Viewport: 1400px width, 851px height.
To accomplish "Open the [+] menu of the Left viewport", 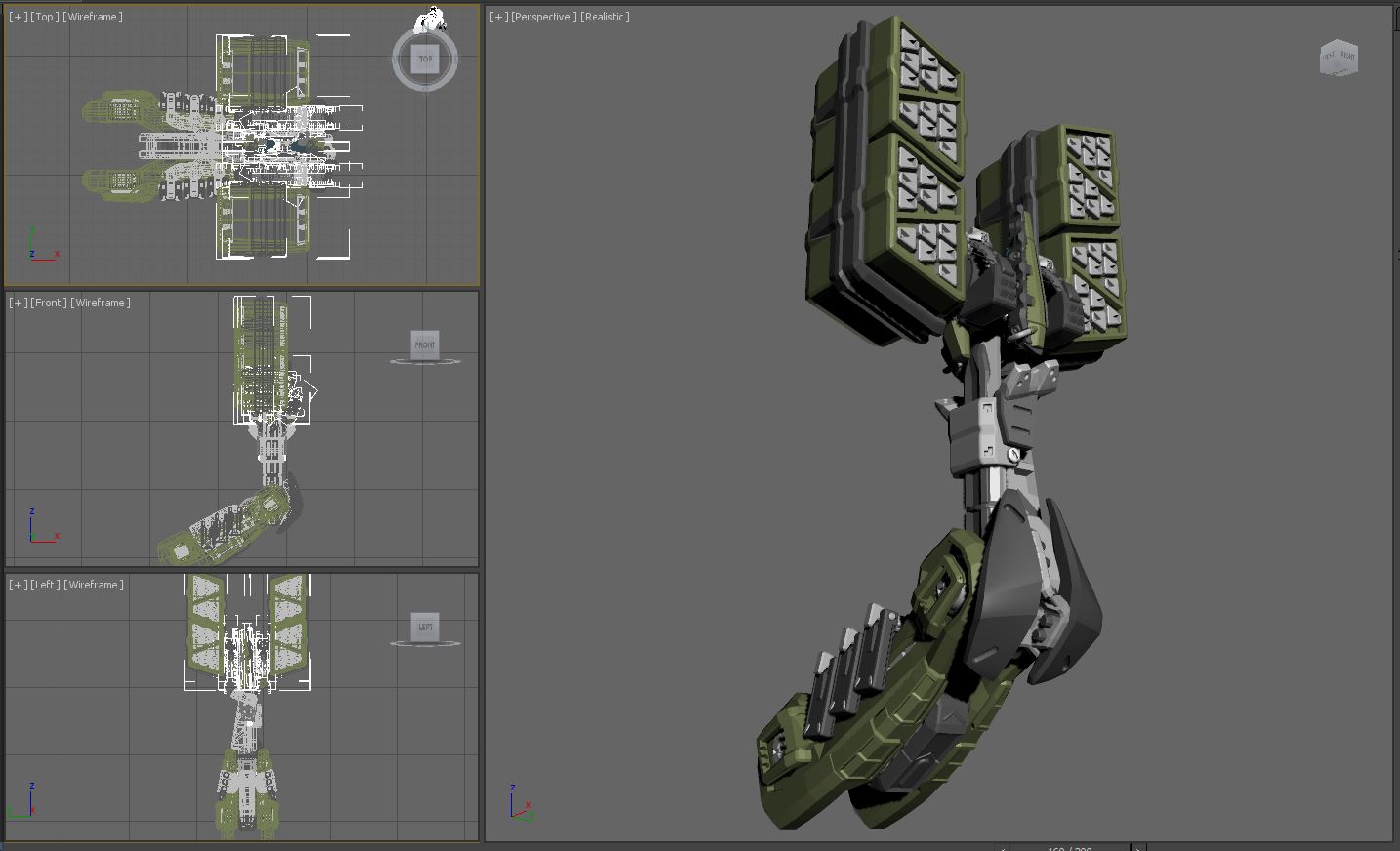I will (x=19, y=585).
